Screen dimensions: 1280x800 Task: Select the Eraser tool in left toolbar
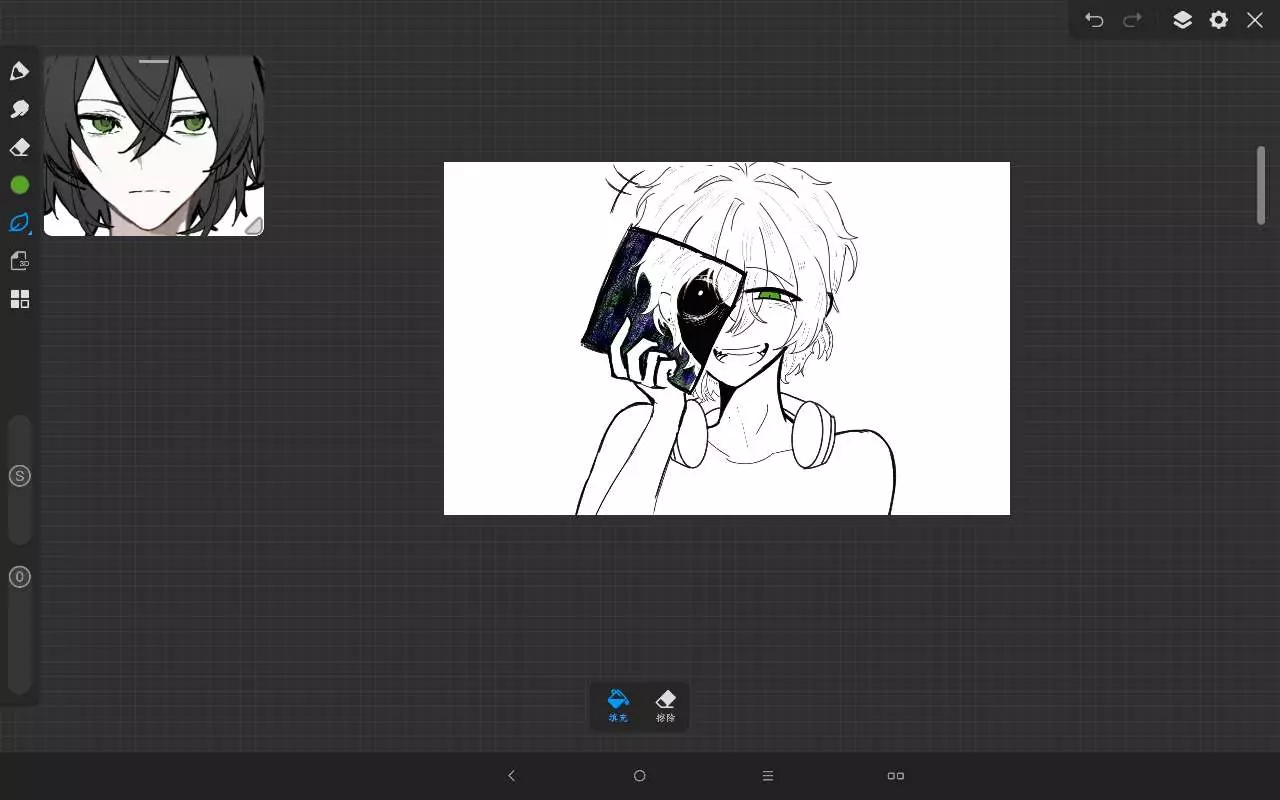(19, 147)
